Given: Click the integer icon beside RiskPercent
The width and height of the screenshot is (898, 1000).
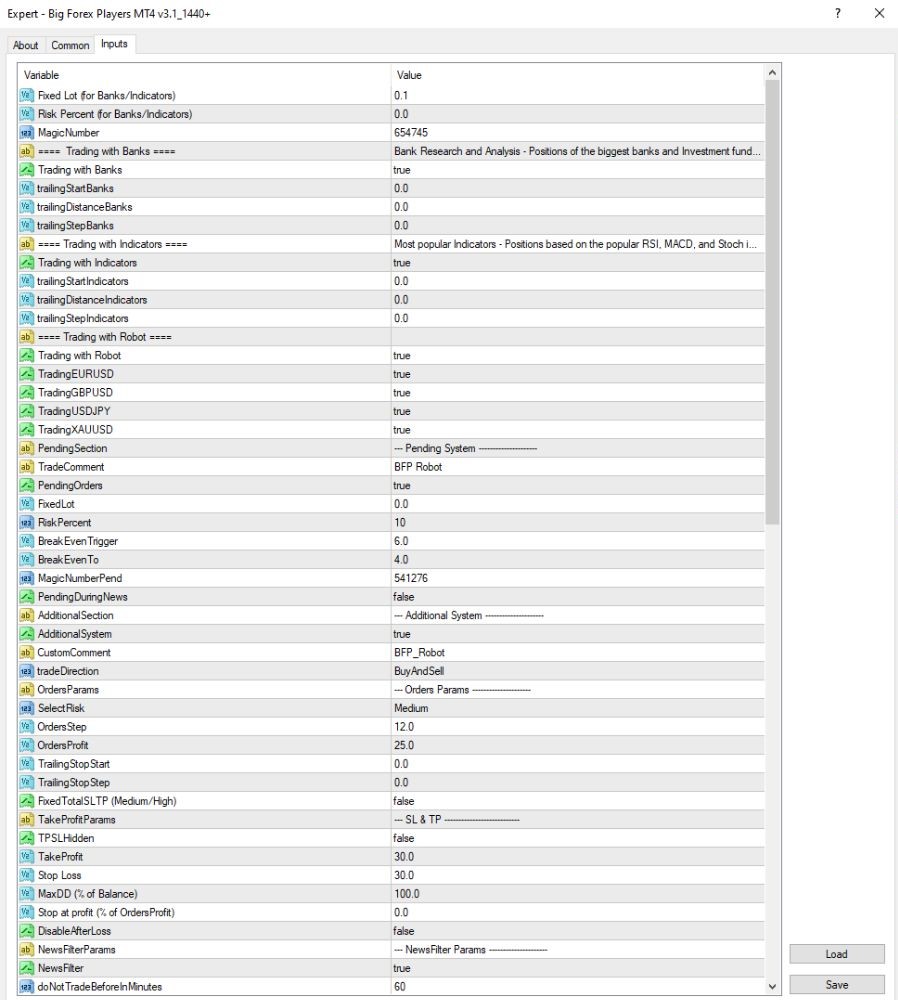Looking at the screenshot, I should point(26,522).
